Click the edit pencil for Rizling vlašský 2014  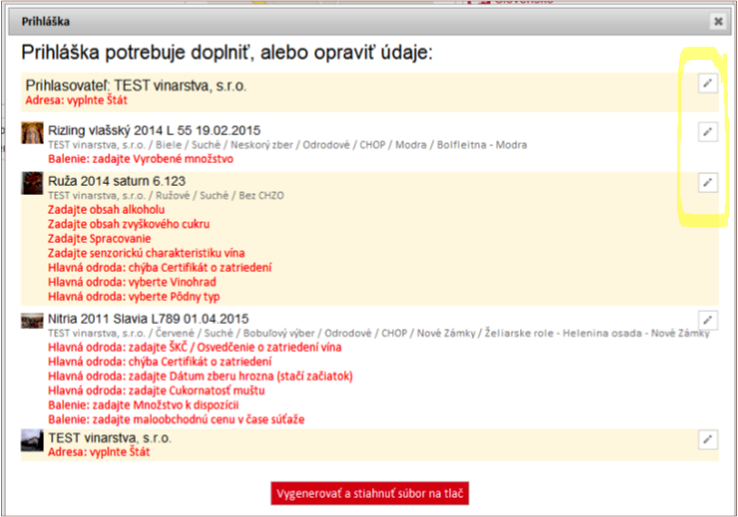pos(707,132)
